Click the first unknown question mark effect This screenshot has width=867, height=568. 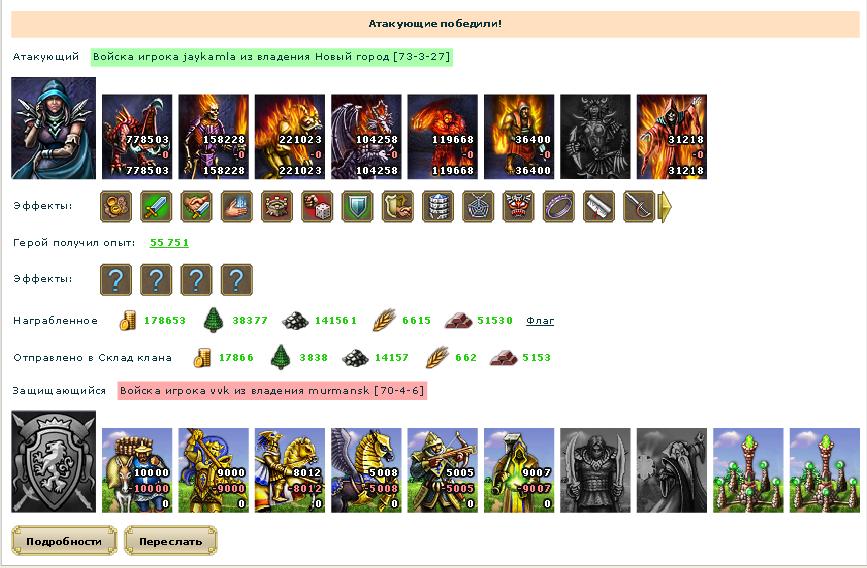point(116,279)
